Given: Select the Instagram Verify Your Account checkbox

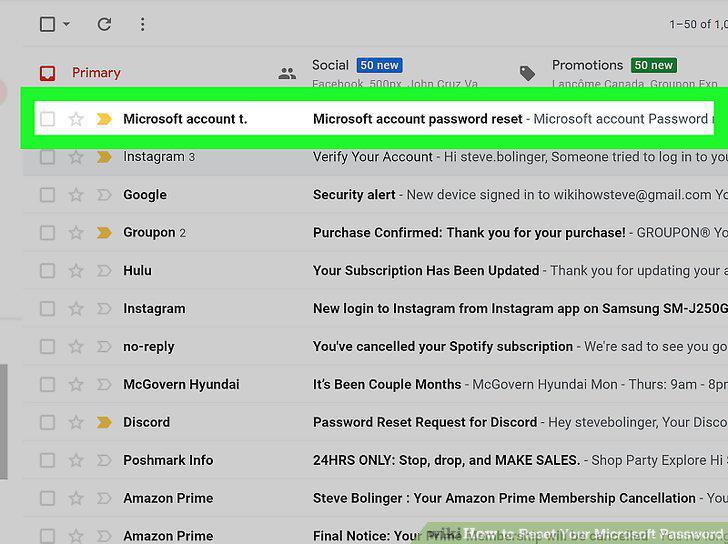Looking at the screenshot, I should [x=47, y=157].
